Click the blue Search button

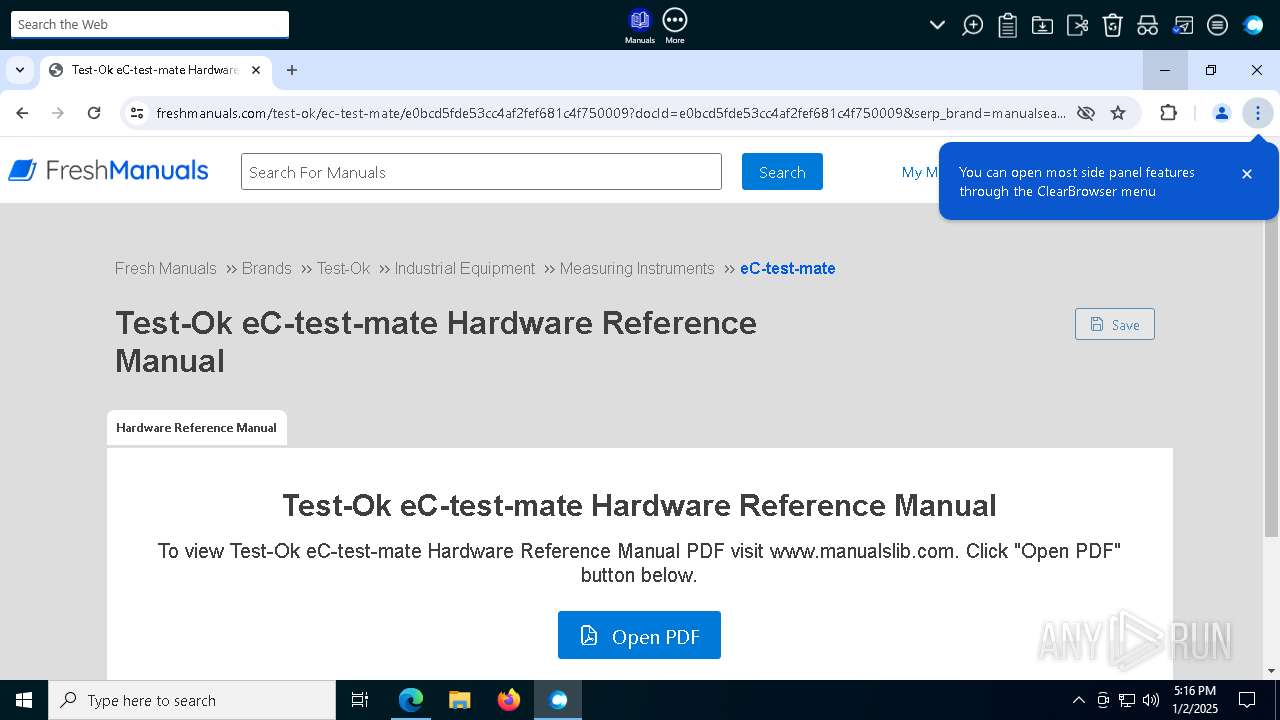coord(782,172)
